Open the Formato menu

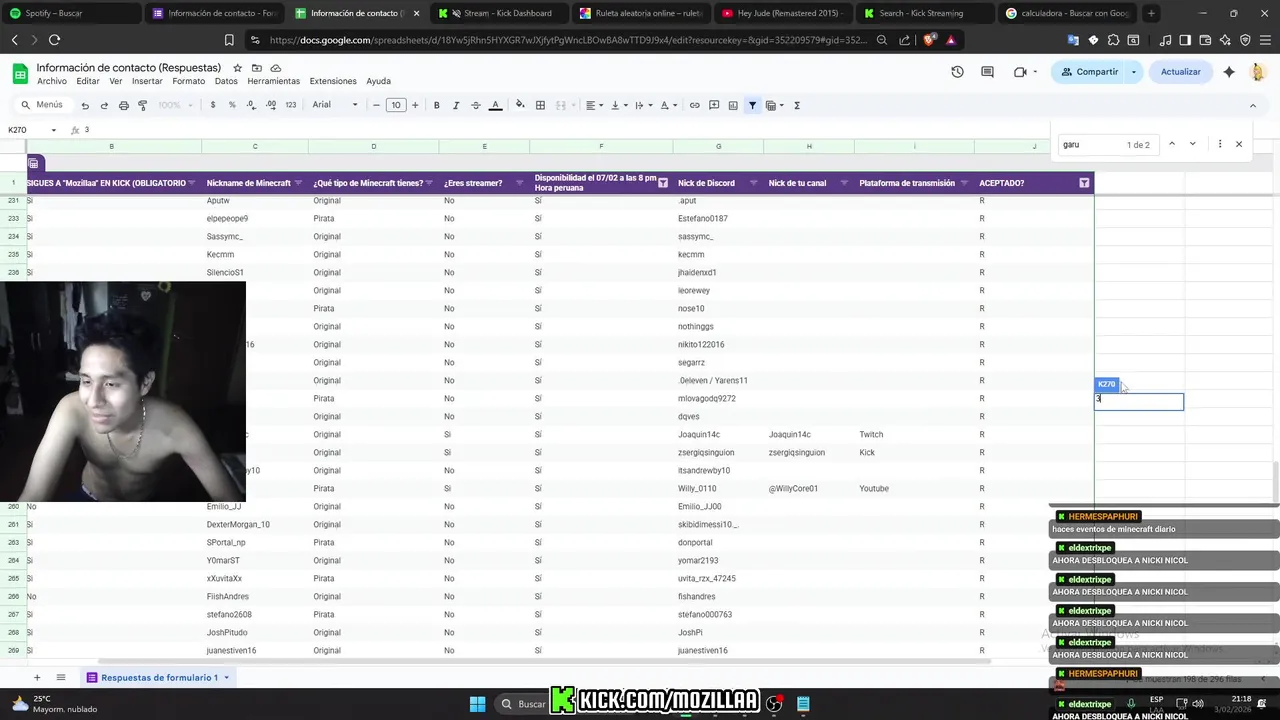(x=188, y=81)
